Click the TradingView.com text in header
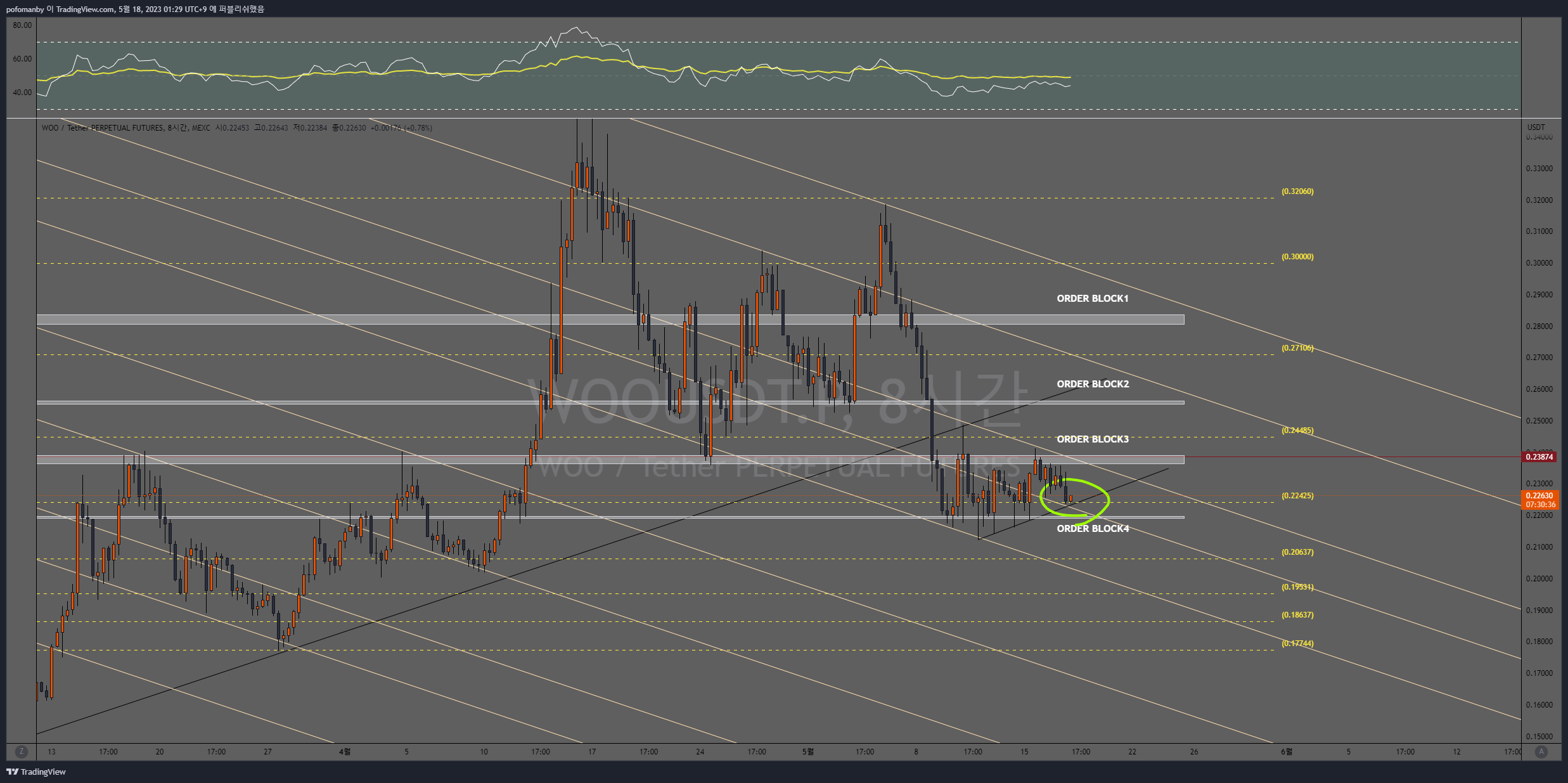 (x=85, y=9)
